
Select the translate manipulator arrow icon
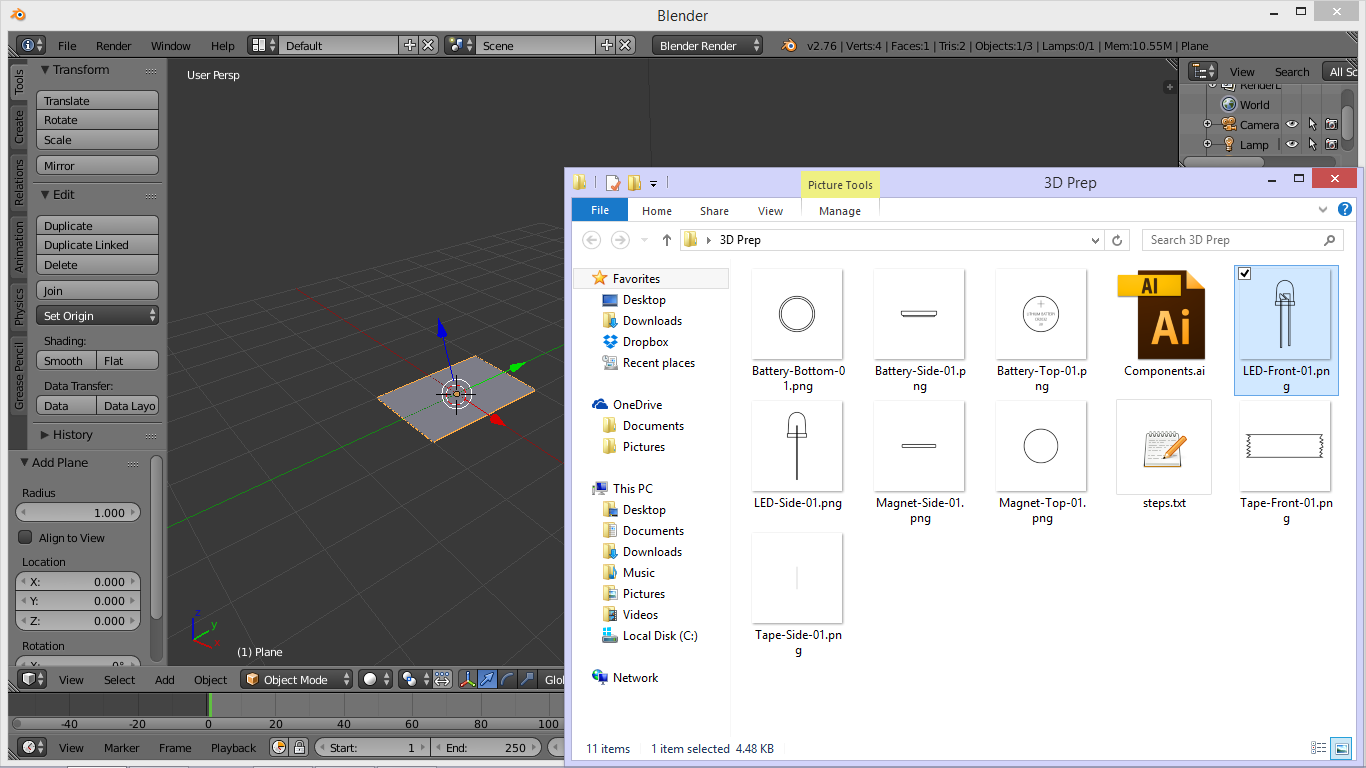pyautogui.click(x=487, y=679)
